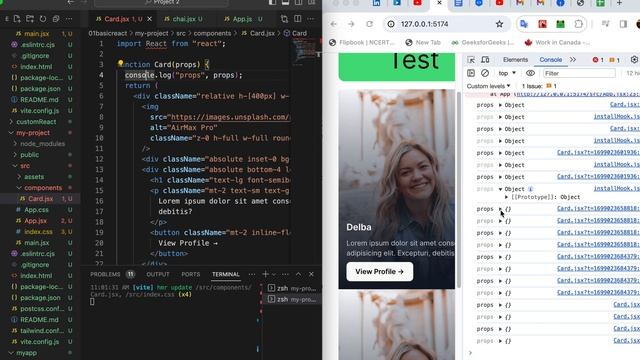Open GeeksforGeeks bookmark
This screenshot has height=360, width=640.
tap(483, 42)
